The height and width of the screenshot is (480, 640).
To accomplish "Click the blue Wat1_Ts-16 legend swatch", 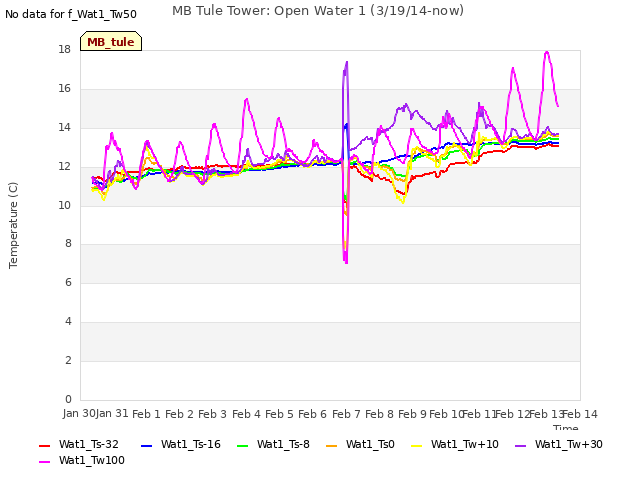I will 146,446.
